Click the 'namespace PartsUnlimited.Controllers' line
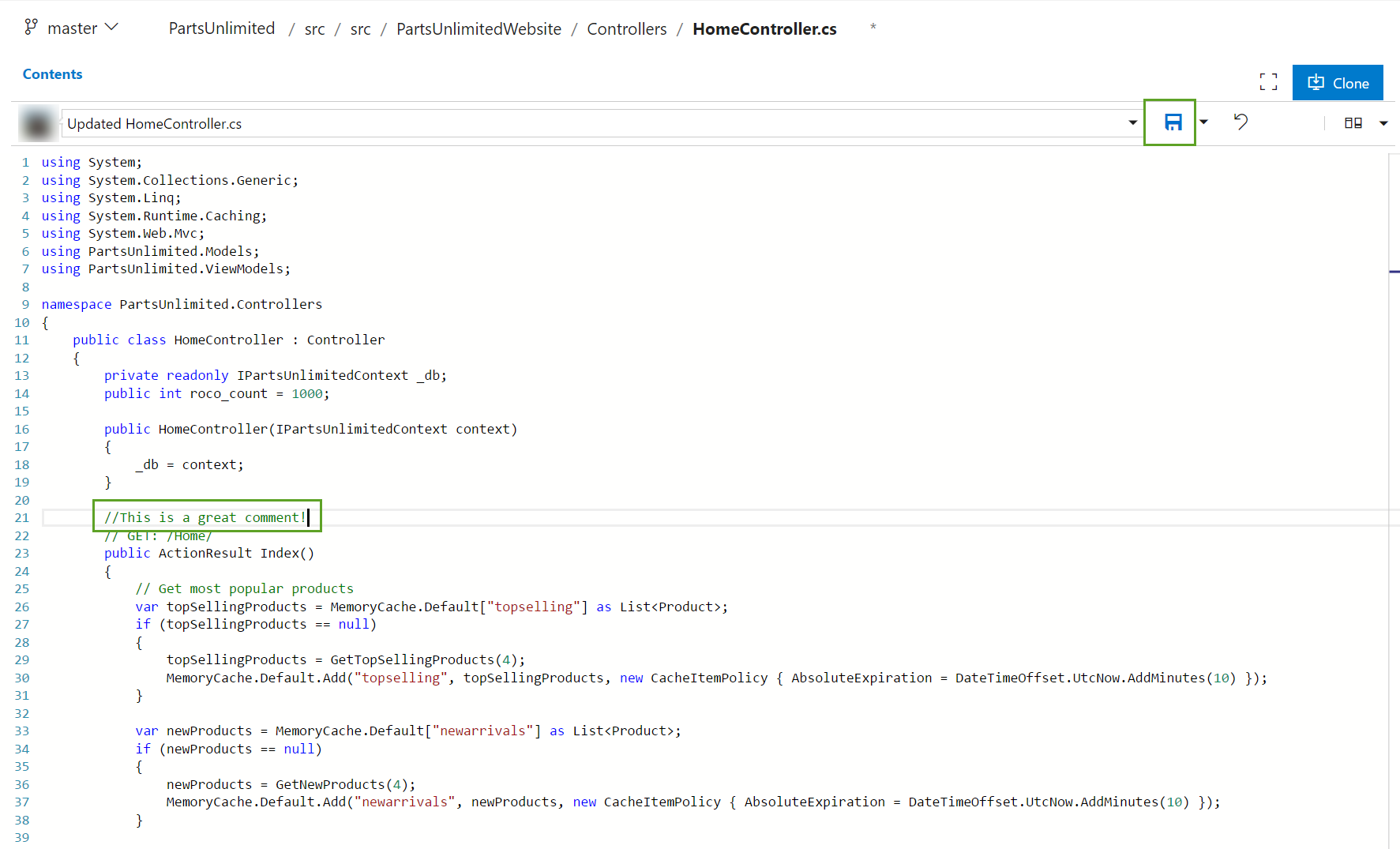 [x=182, y=304]
